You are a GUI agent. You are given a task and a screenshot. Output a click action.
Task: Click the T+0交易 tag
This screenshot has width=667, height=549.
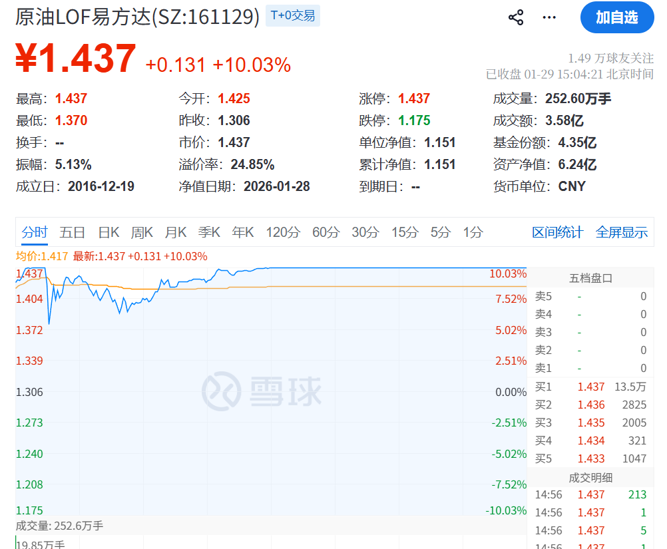[x=297, y=16]
